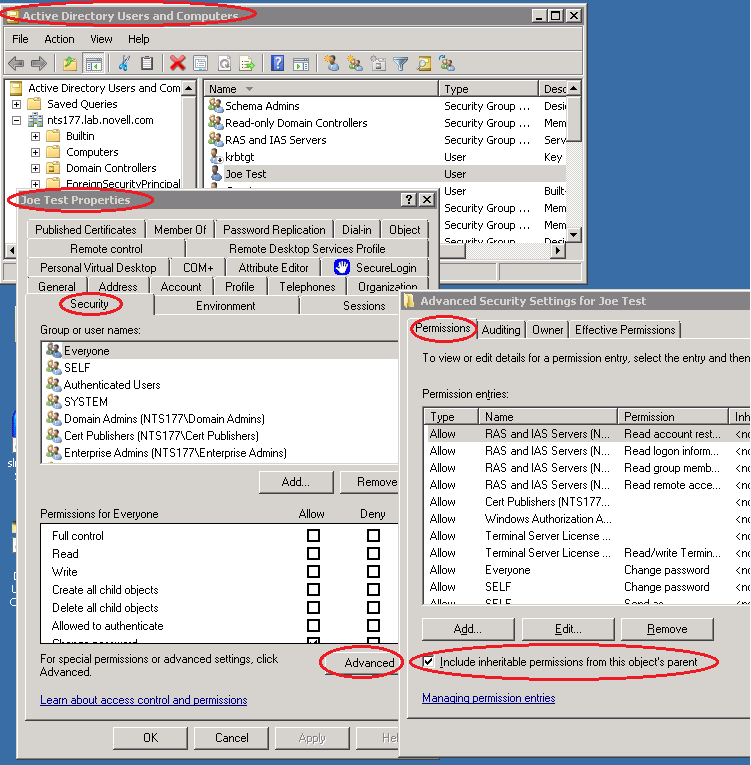
Task: Click the clipboard Paste icon
Action: tap(147, 63)
